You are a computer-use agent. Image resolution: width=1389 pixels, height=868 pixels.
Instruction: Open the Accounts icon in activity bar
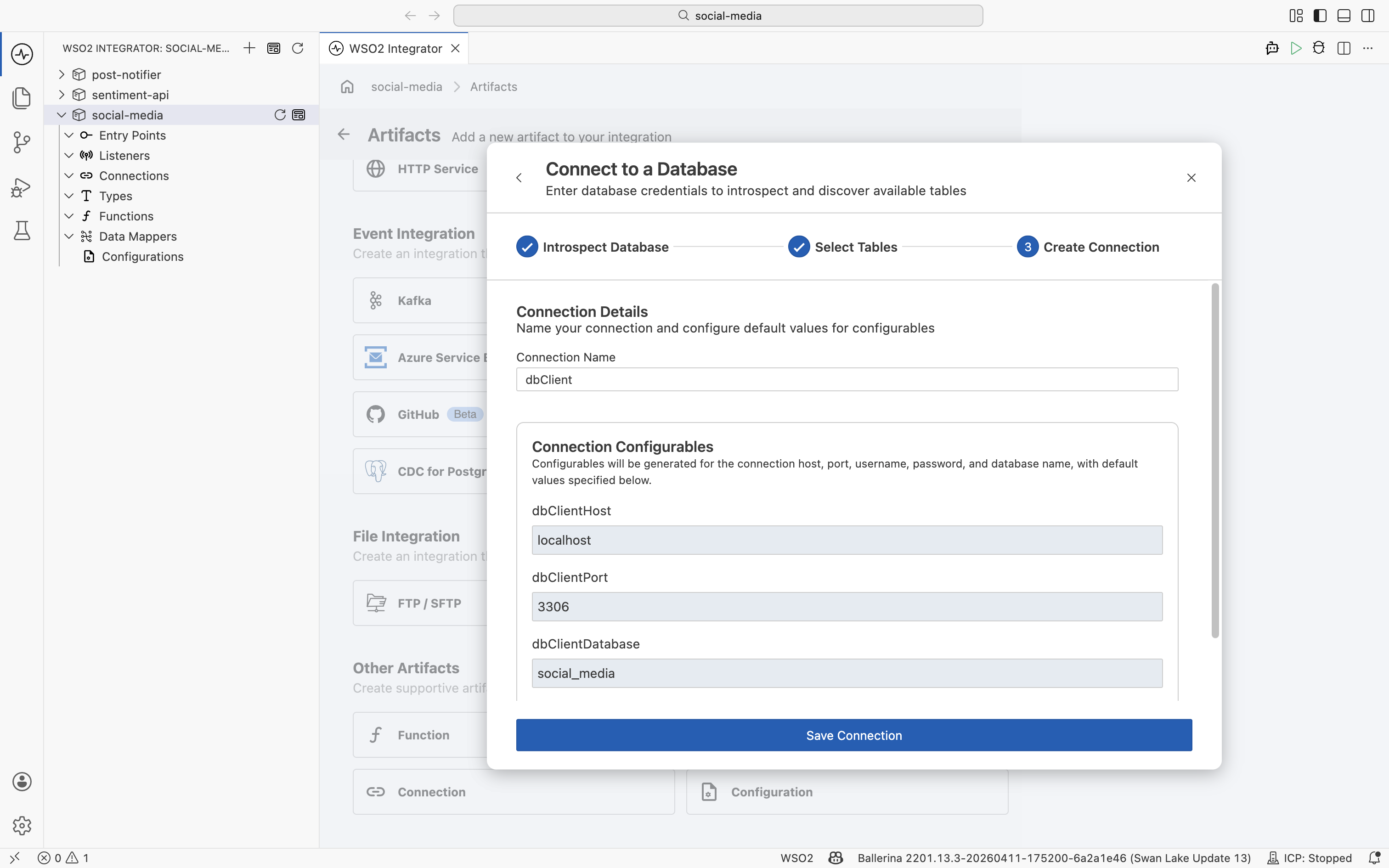22,781
